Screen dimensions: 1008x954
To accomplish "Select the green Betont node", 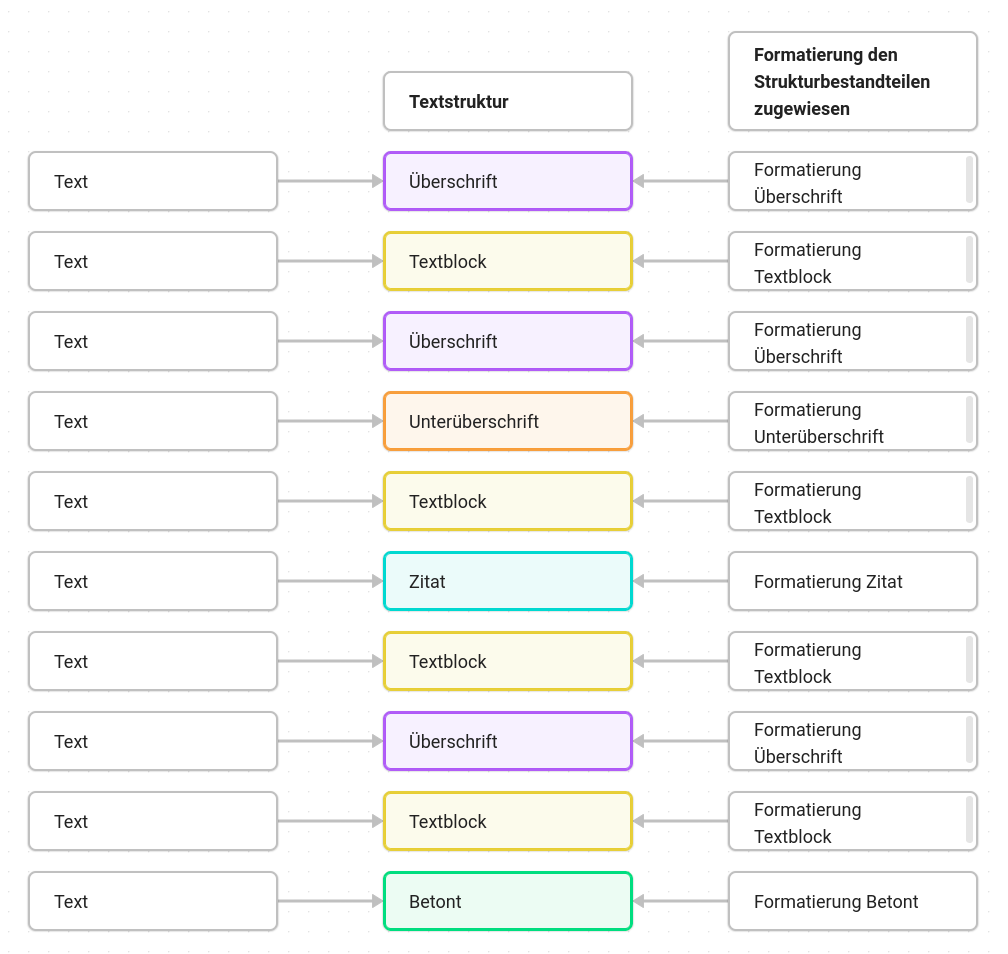I will point(508,901).
